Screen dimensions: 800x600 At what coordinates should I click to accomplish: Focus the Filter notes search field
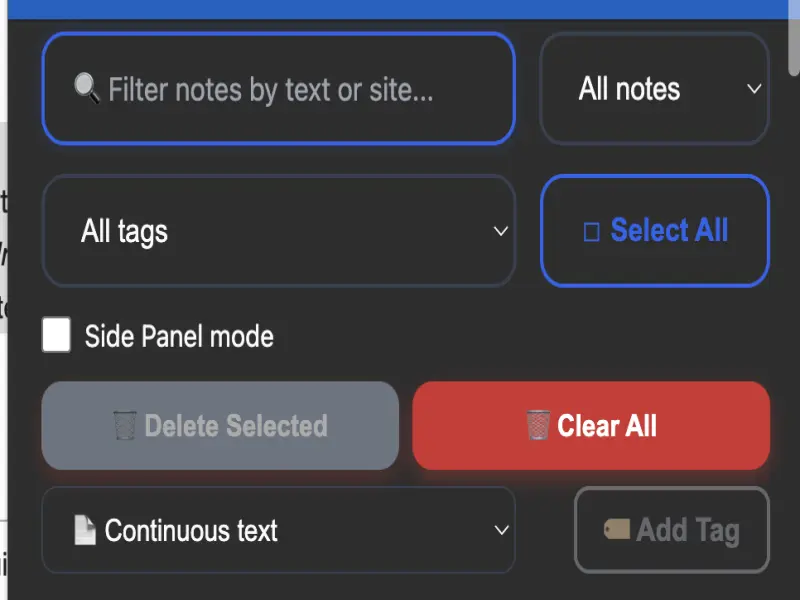pos(290,90)
